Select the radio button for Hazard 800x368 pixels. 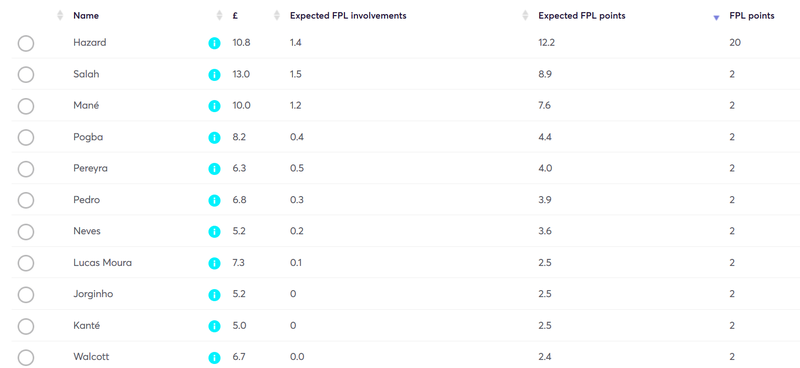coord(26,43)
